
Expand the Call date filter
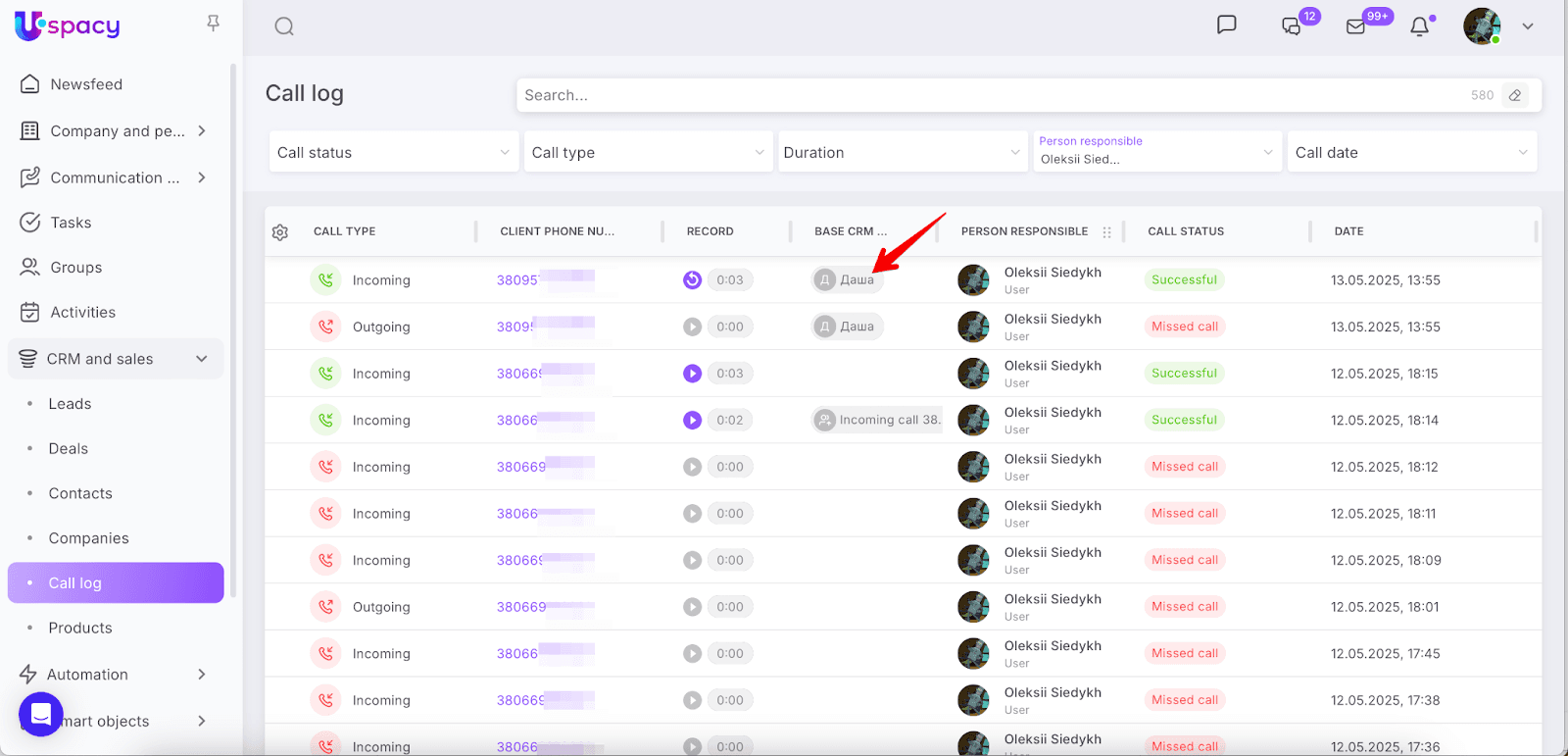click(1411, 152)
